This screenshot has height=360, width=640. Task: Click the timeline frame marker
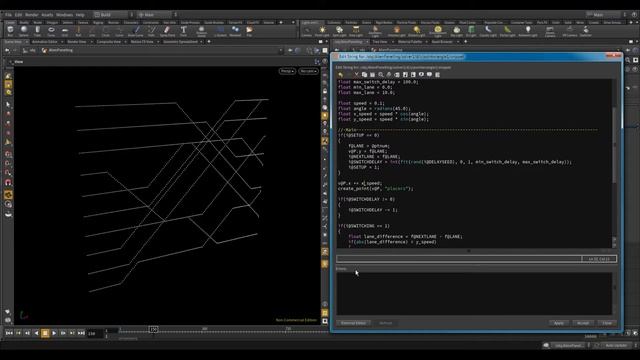[153, 329]
